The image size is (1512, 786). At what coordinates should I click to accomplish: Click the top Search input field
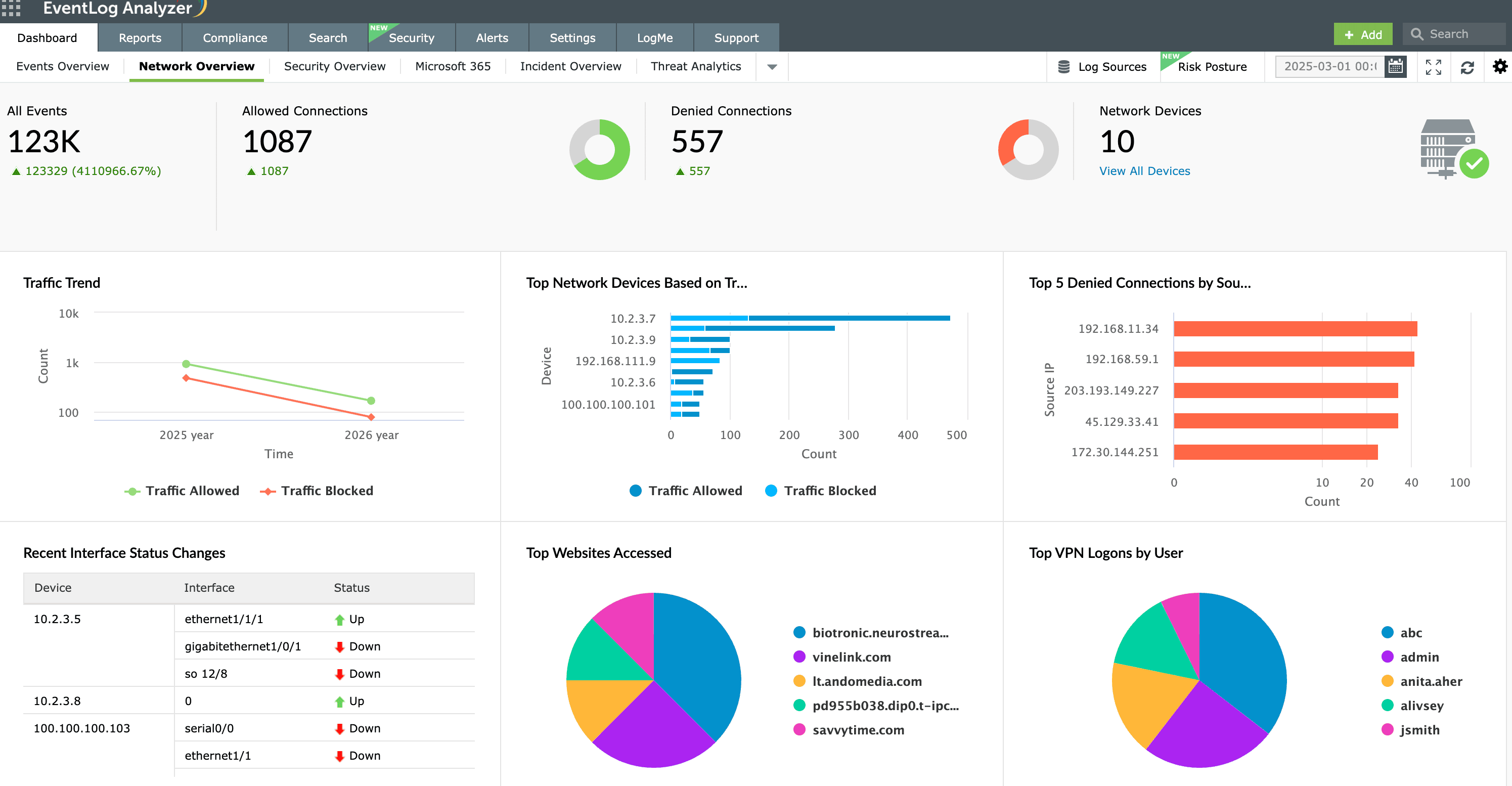click(1454, 34)
